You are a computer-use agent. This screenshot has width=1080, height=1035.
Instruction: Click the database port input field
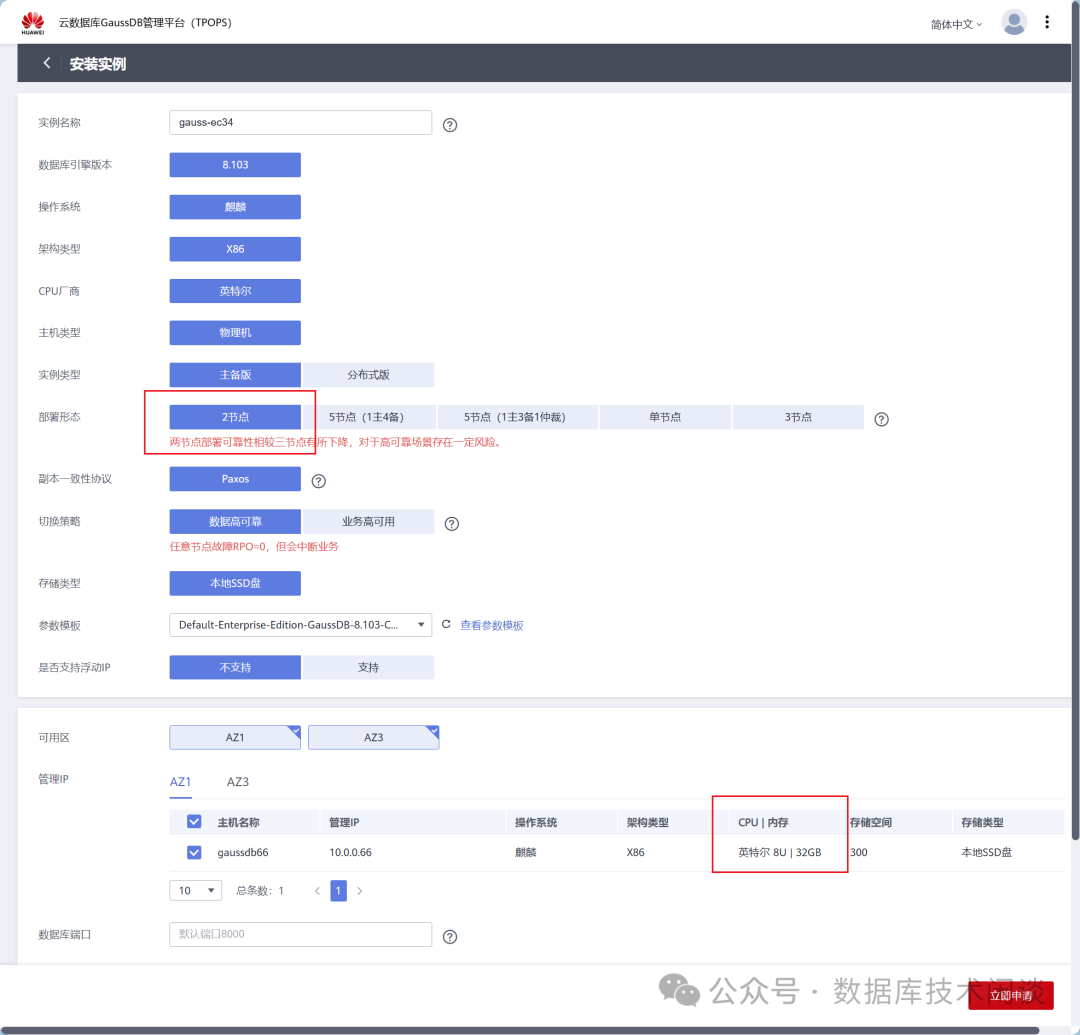300,934
